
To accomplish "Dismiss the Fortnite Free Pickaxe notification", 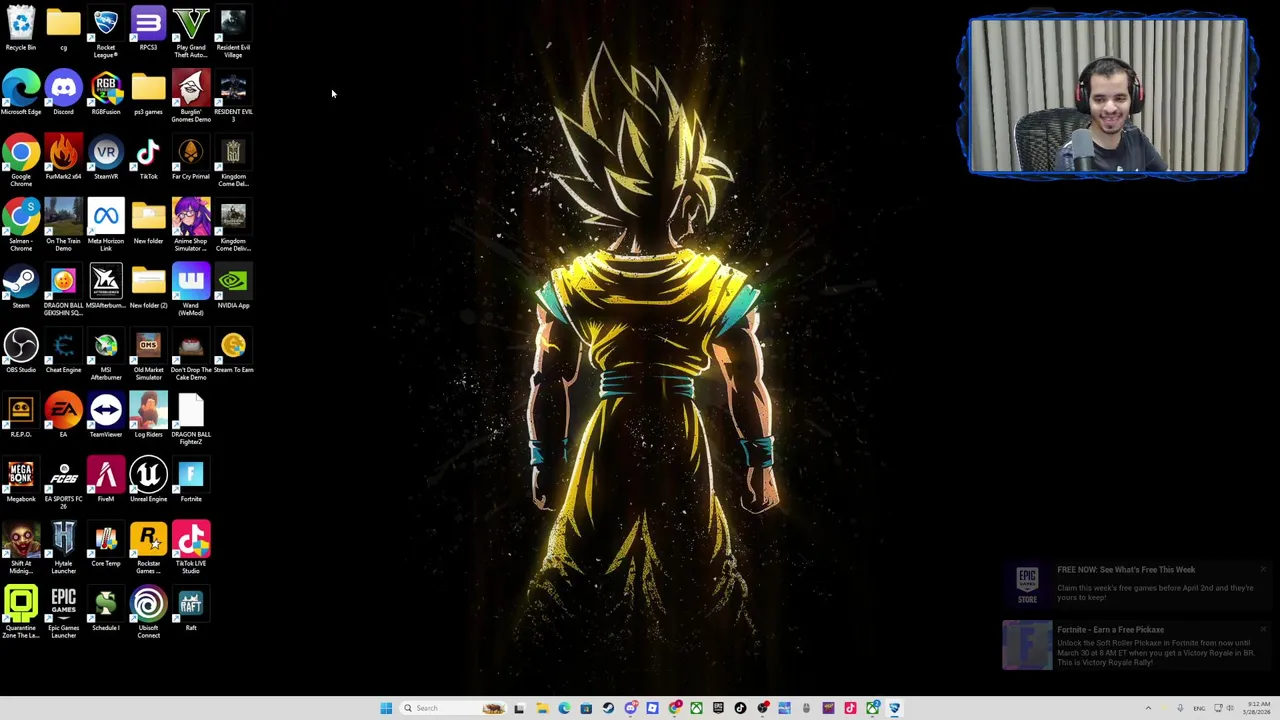I will point(1263,629).
